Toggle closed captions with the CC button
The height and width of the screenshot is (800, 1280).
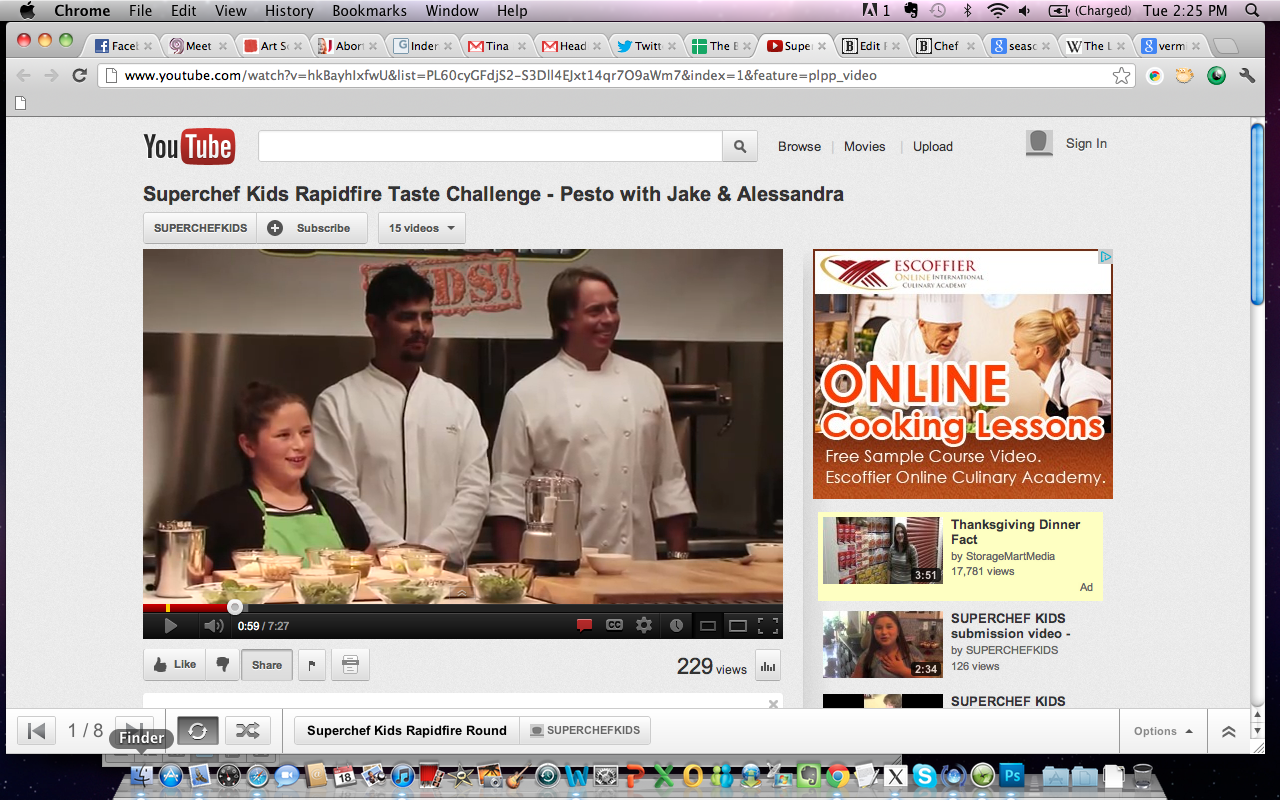click(614, 626)
